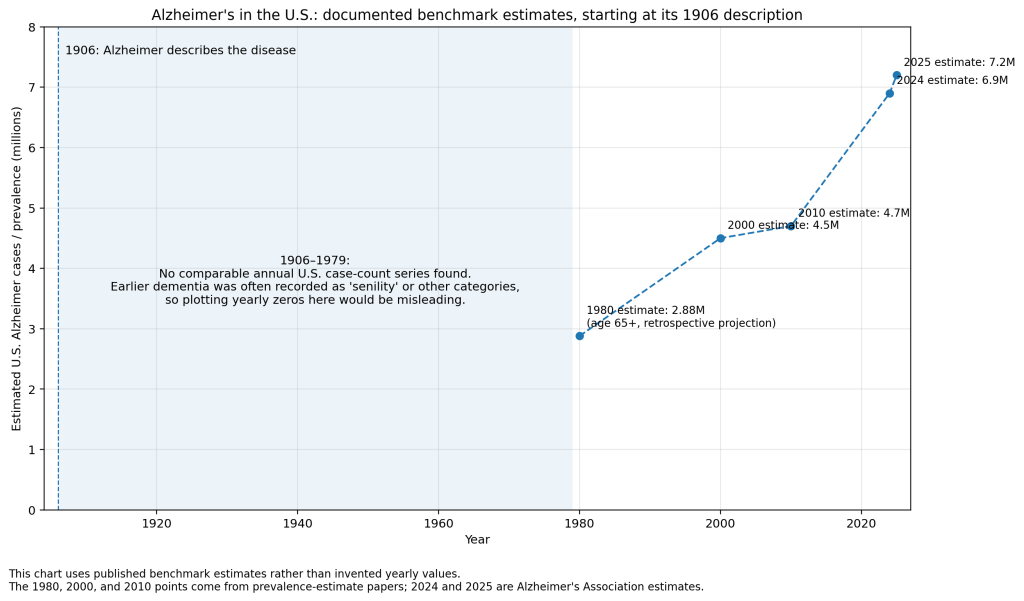The image size is (1024, 601).
Task: Click the '1906–1979' explanatory note heading
Action: coord(314,260)
